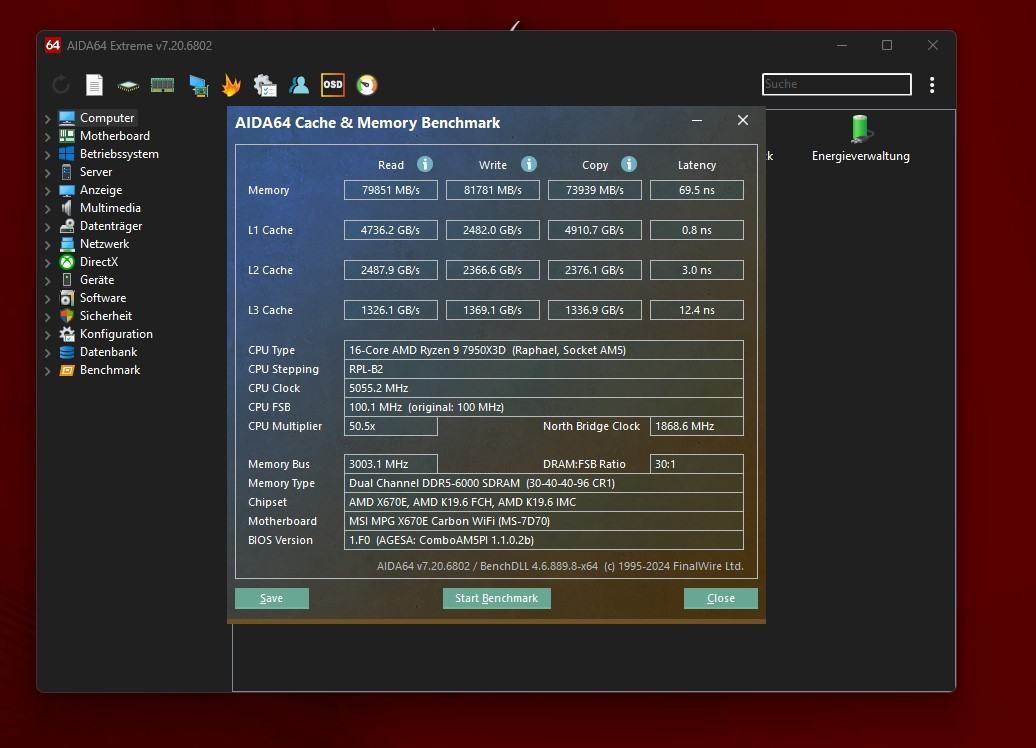The width and height of the screenshot is (1036, 748).
Task: Click the refresh arrow in the toolbar
Action: pos(61,85)
